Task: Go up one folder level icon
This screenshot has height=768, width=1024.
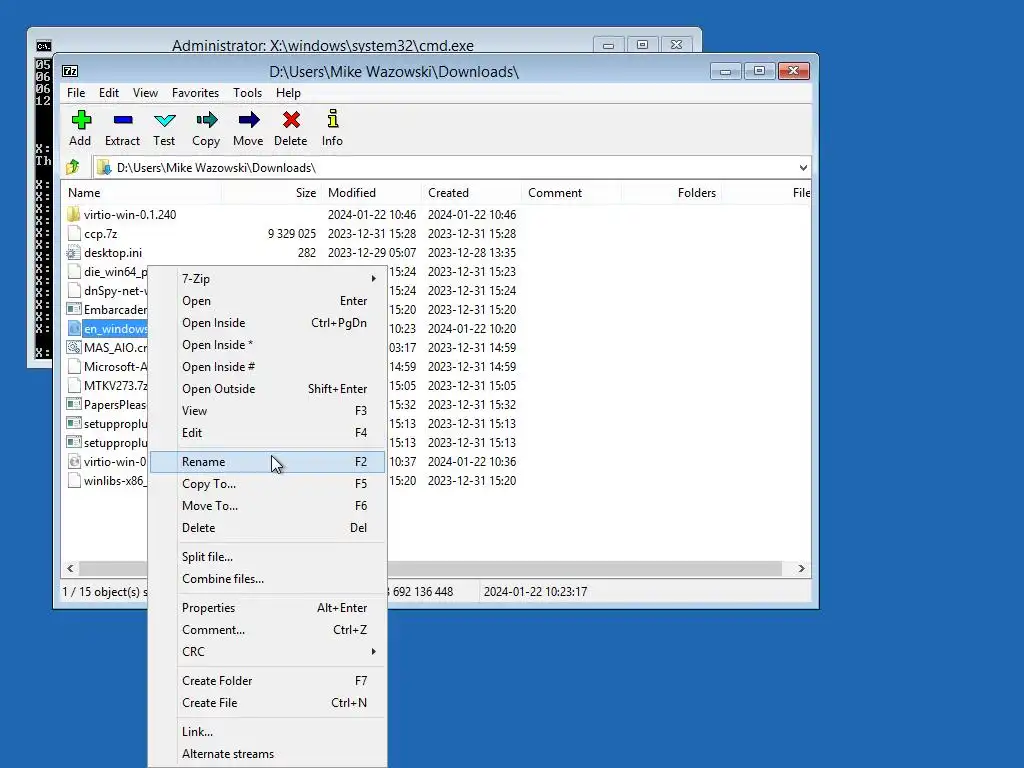Action: click(x=73, y=168)
